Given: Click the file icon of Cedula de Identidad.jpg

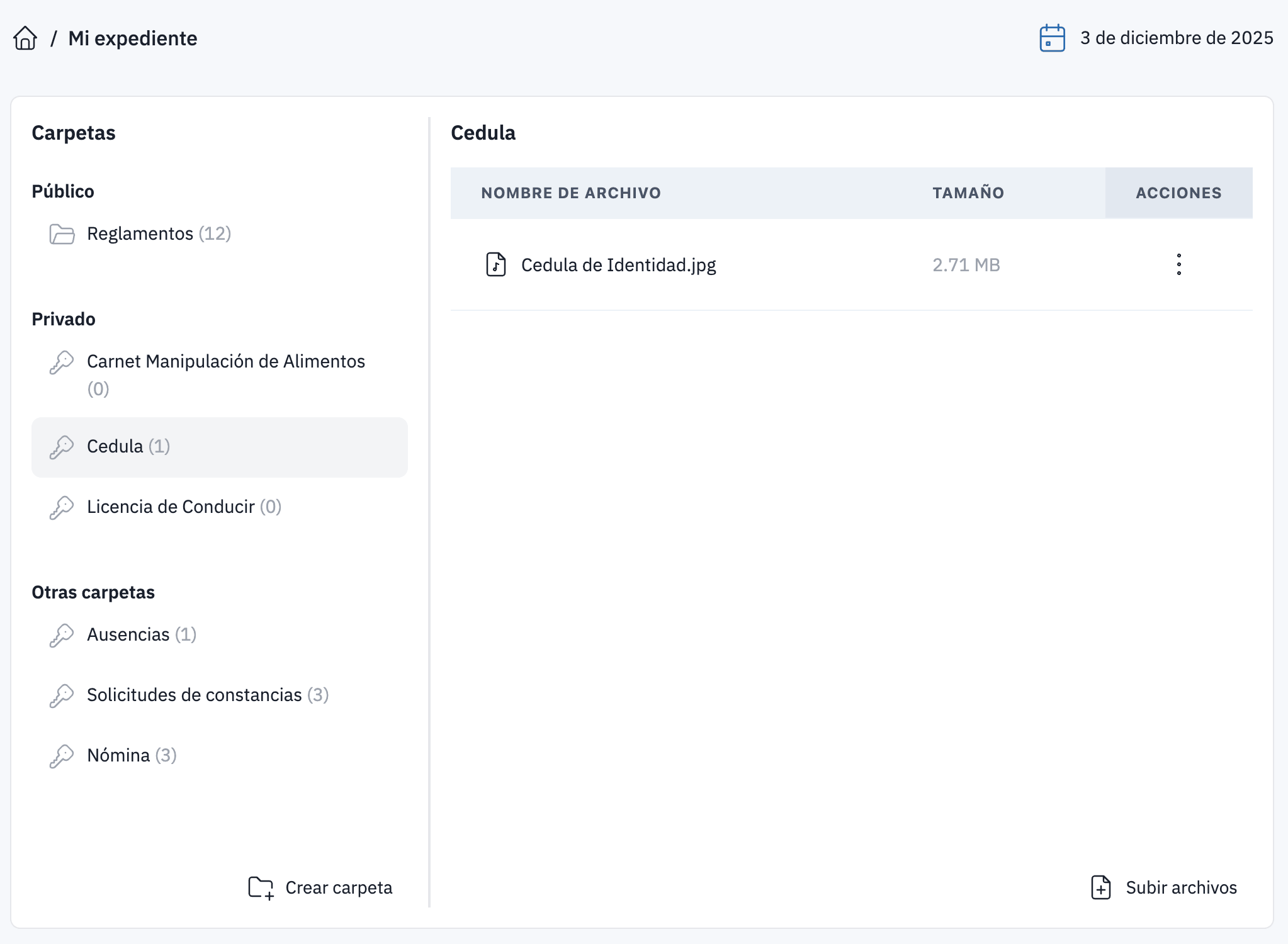Looking at the screenshot, I should [x=496, y=265].
